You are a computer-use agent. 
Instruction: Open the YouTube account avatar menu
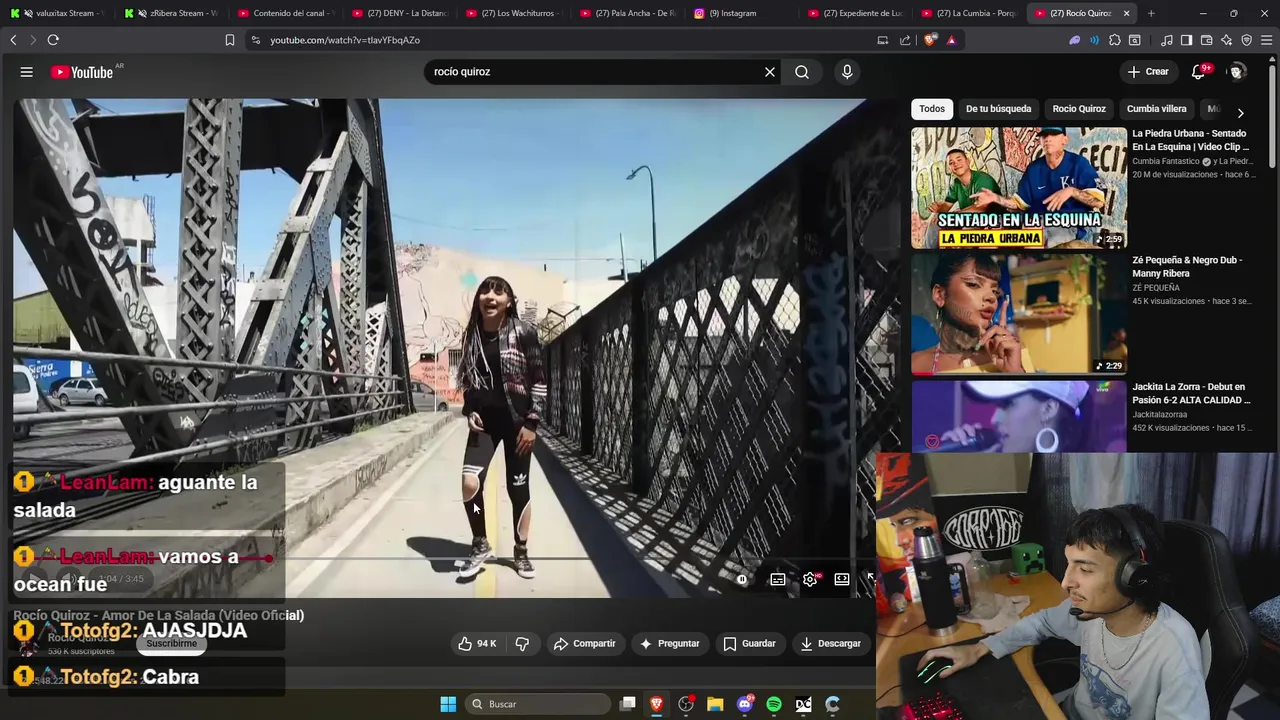[x=1237, y=72]
